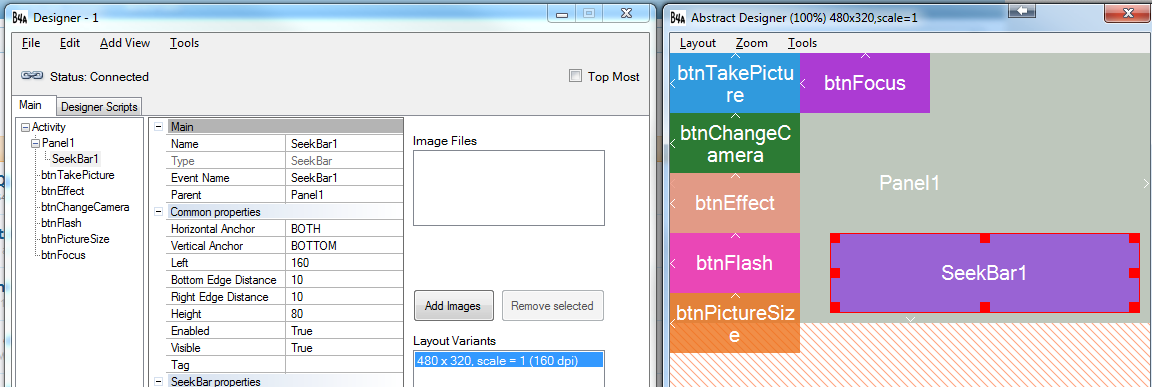Select btnFocus view in Abstract Designer

click(865, 83)
